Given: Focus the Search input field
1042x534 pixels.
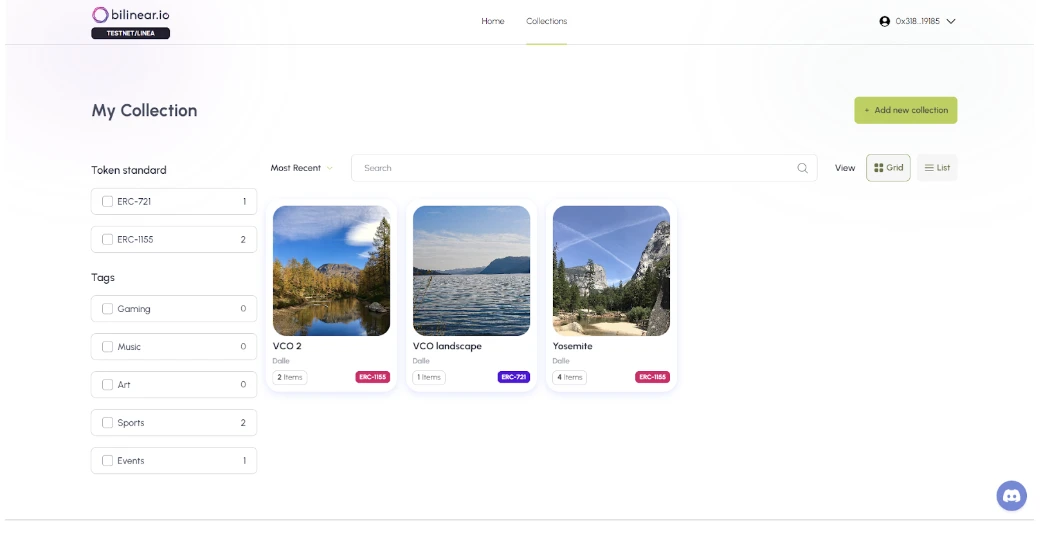Looking at the screenshot, I should (584, 168).
